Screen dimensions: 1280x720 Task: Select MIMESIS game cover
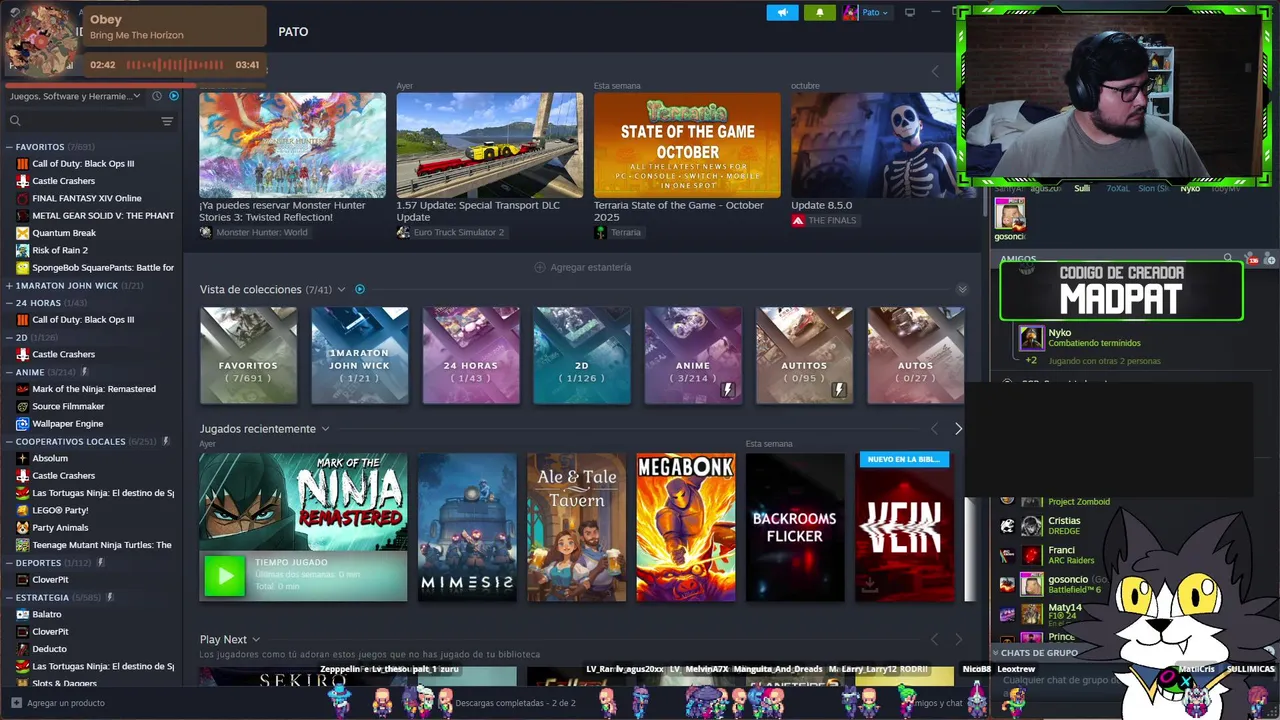pos(467,528)
